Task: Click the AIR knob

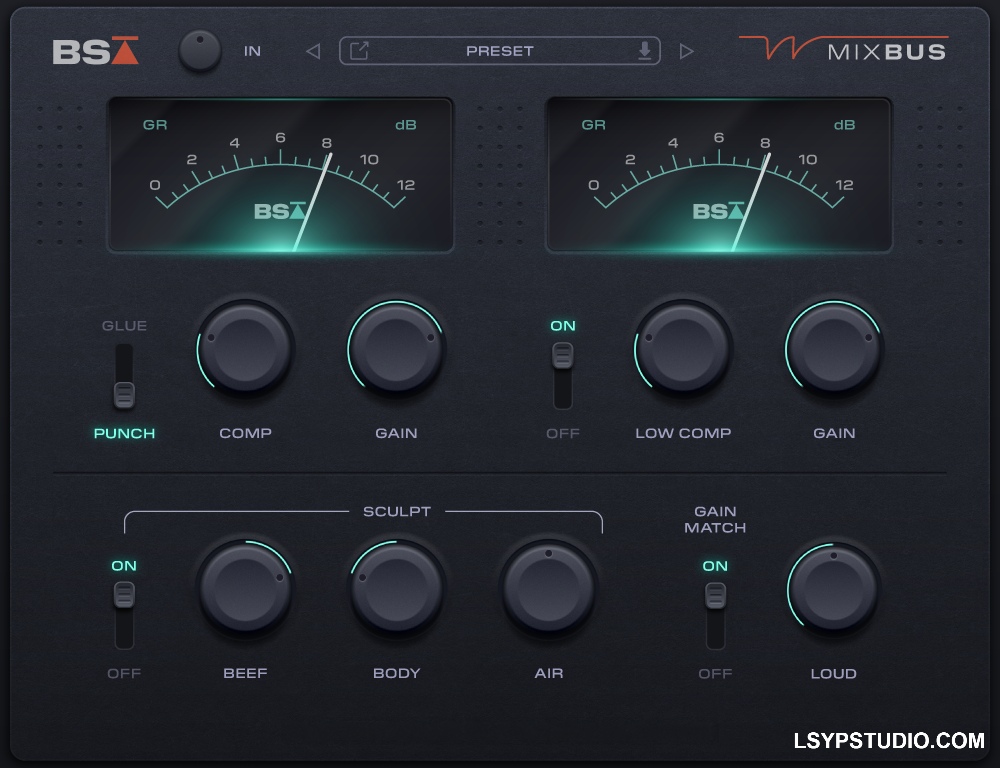Action: pyautogui.click(x=548, y=588)
